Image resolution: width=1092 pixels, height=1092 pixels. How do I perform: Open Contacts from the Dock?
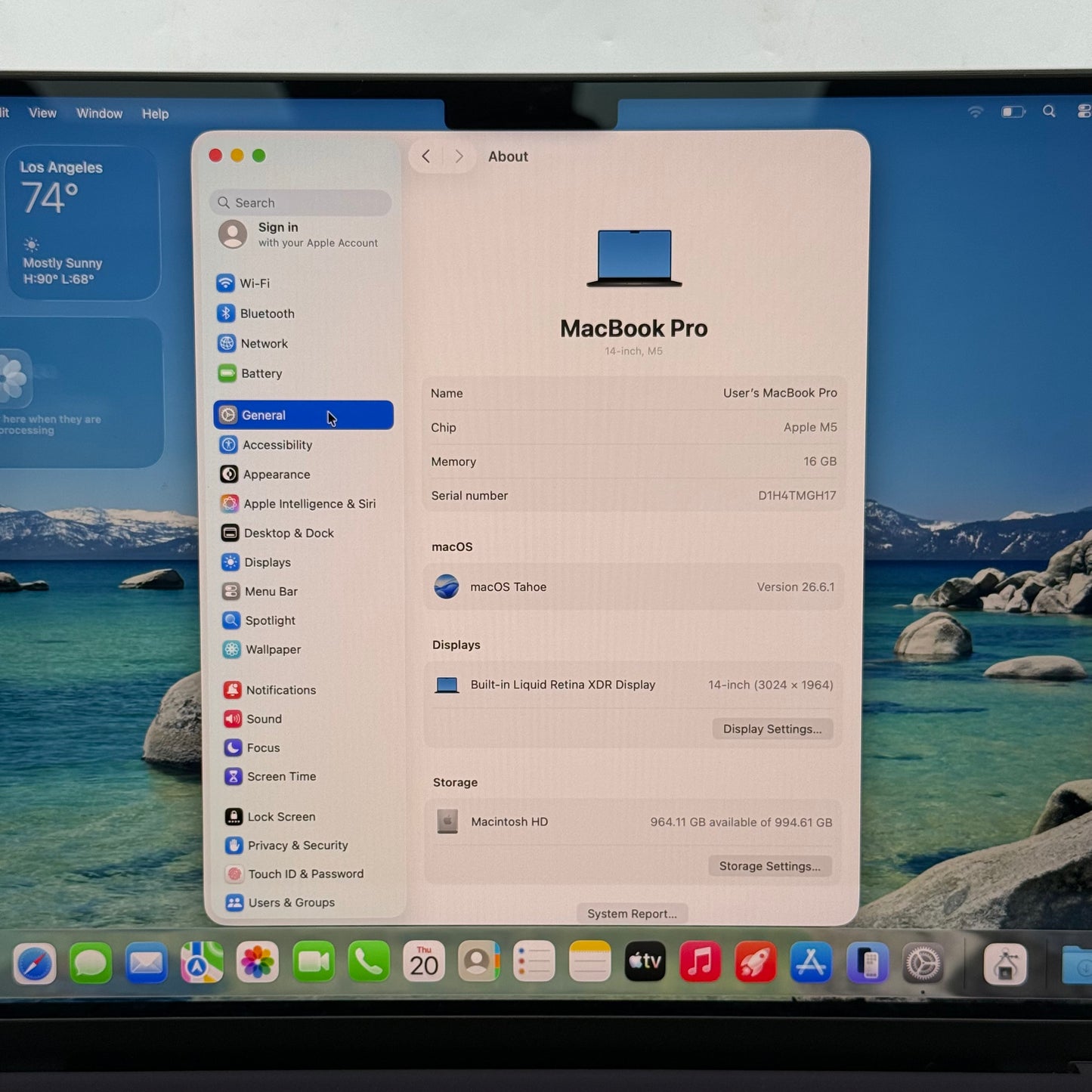click(479, 962)
